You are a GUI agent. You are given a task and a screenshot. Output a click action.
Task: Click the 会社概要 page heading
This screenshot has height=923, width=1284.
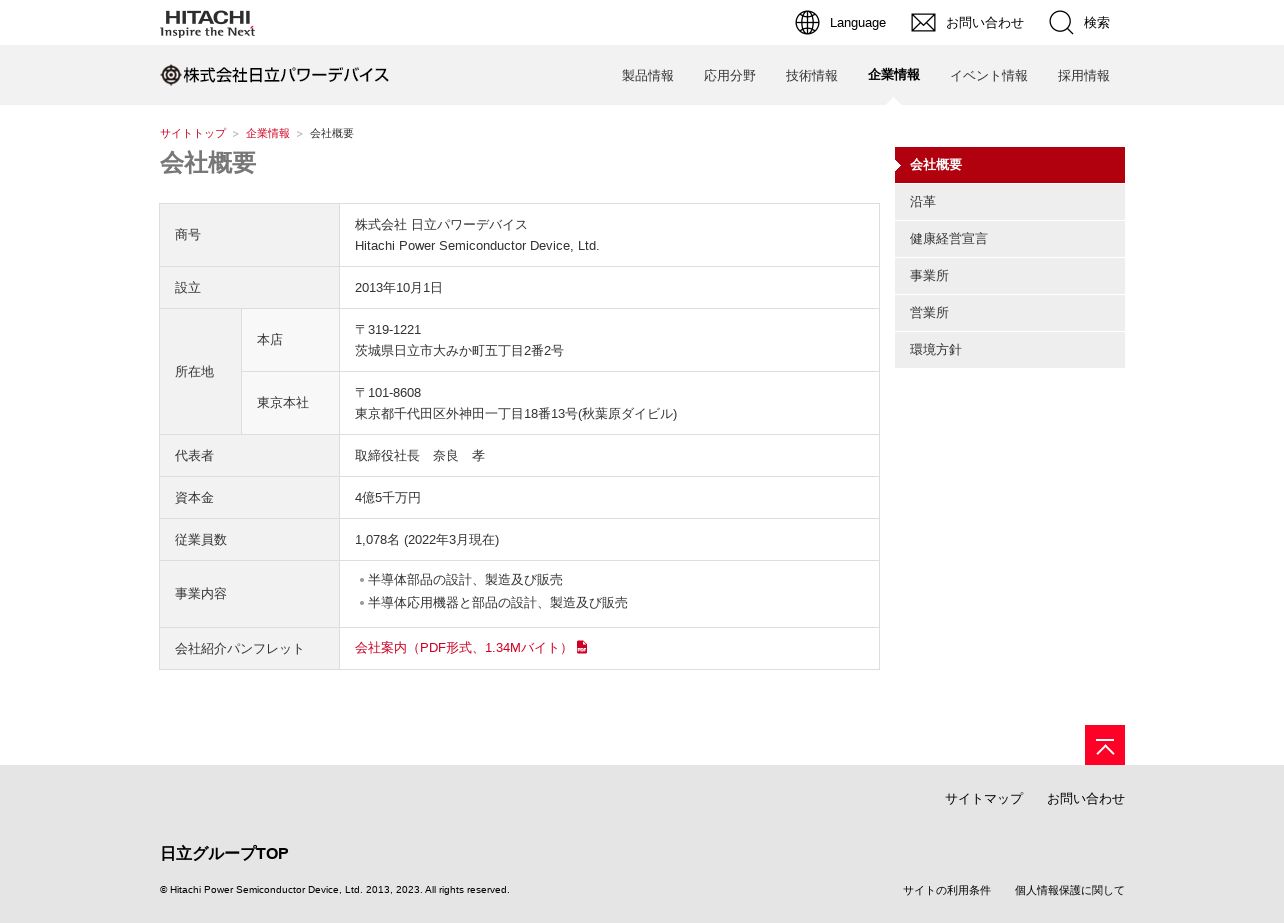[x=208, y=163]
